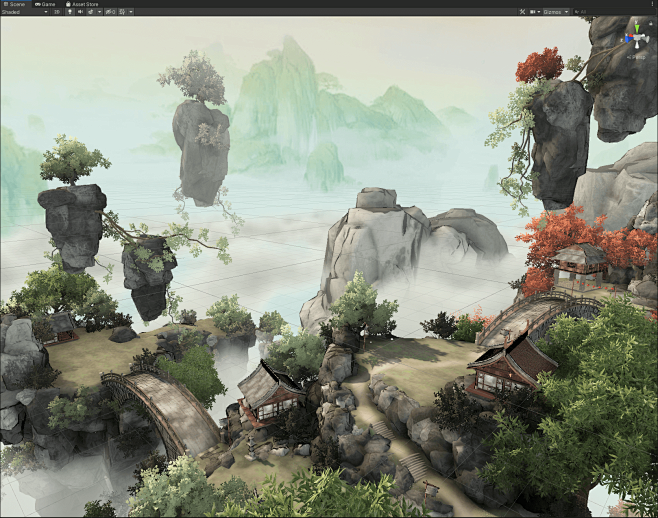Toggle the scene gizmo rotation lock
658x518 pixels.
tap(650, 23)
